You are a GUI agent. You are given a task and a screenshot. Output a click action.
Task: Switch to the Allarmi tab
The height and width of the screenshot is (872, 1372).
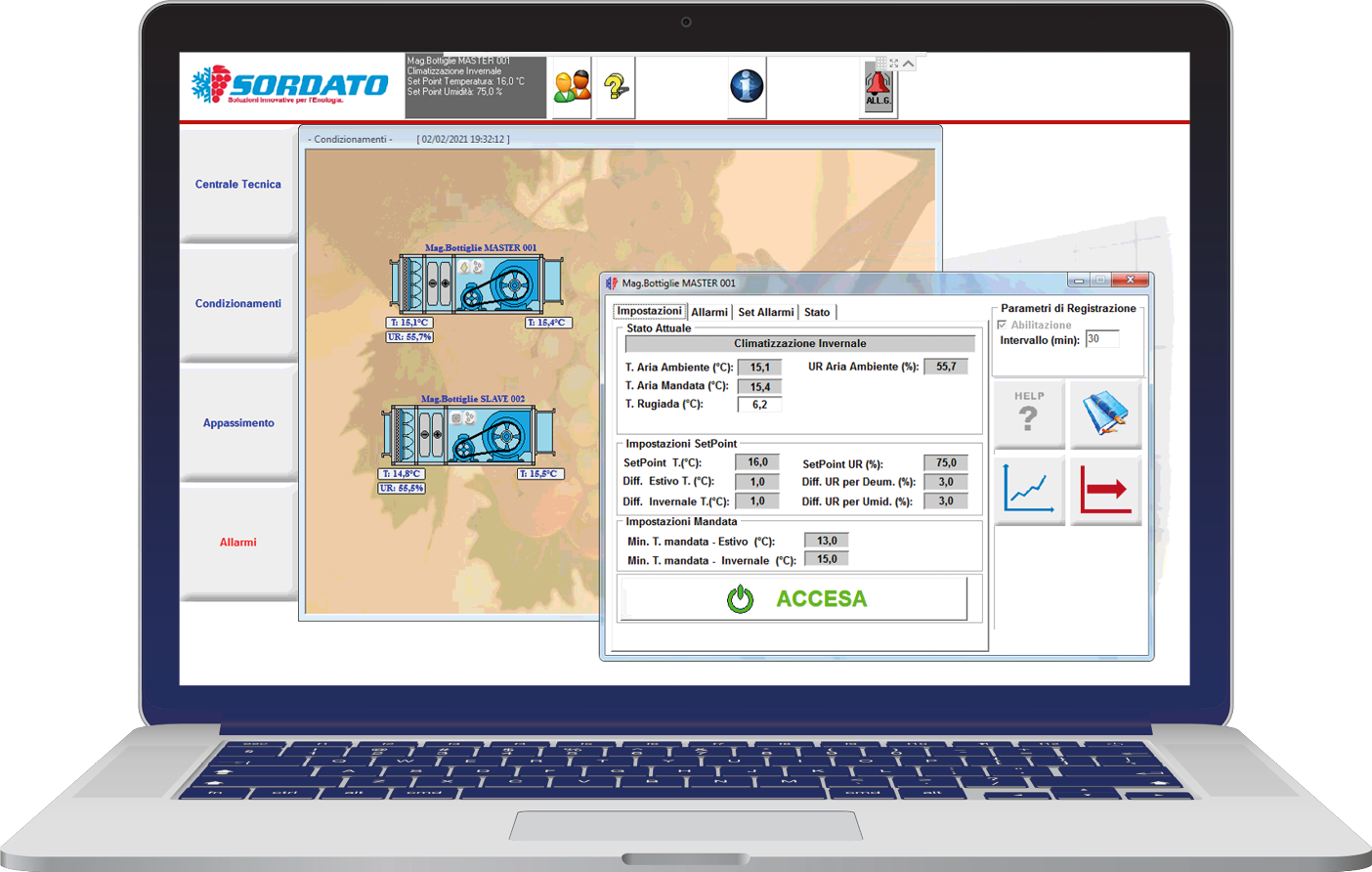coord(709,313)
